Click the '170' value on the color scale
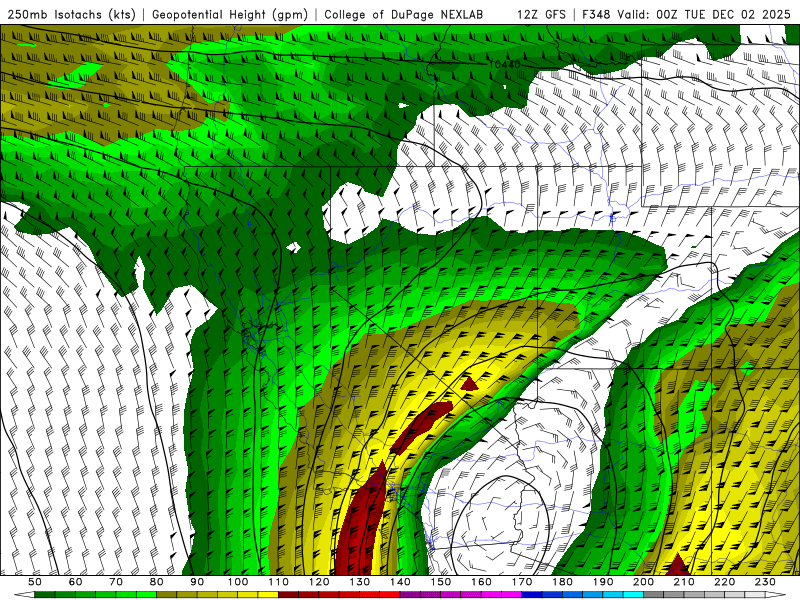 [522, 582]
